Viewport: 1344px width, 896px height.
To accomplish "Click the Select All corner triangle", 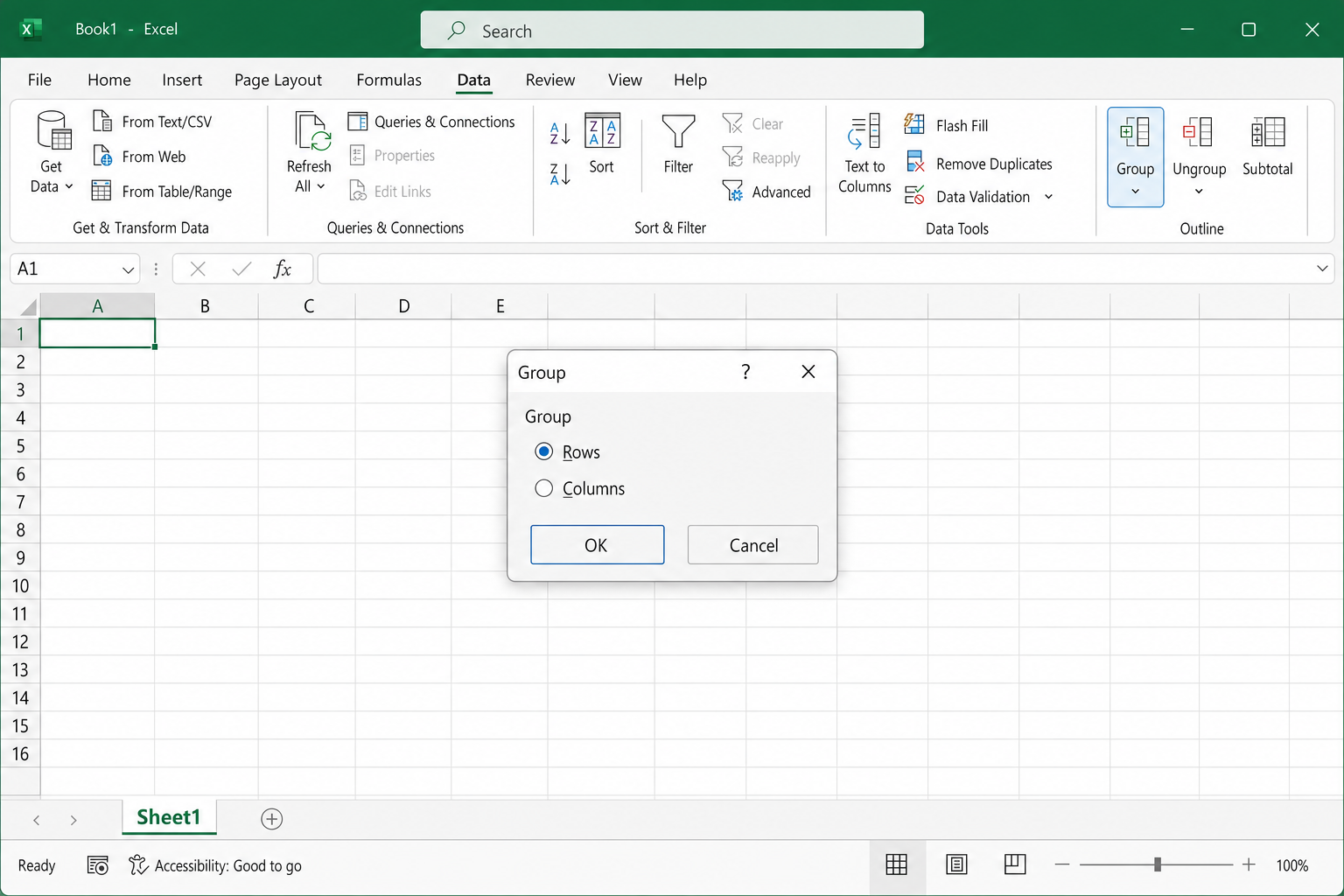I will (28, 307).
